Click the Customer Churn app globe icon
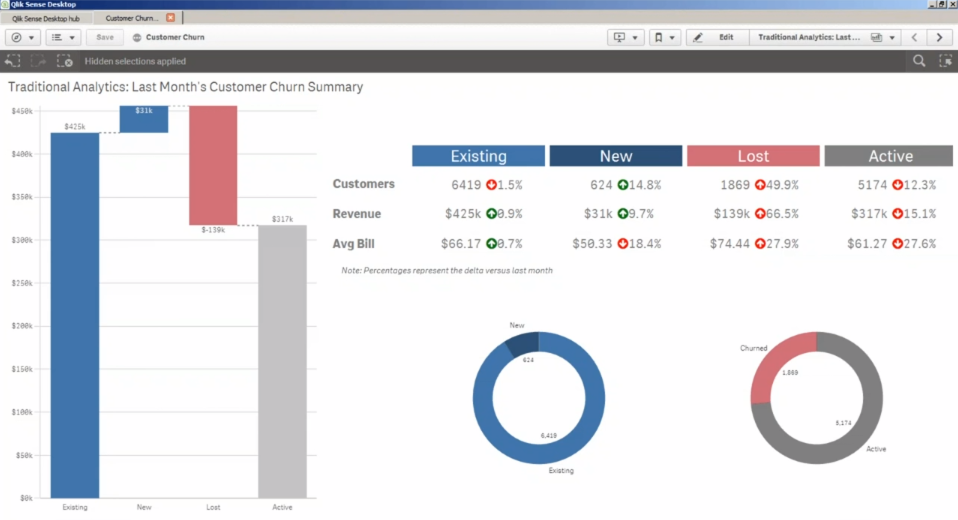Screen dimensions: 958x520 (x=136, y=37)
